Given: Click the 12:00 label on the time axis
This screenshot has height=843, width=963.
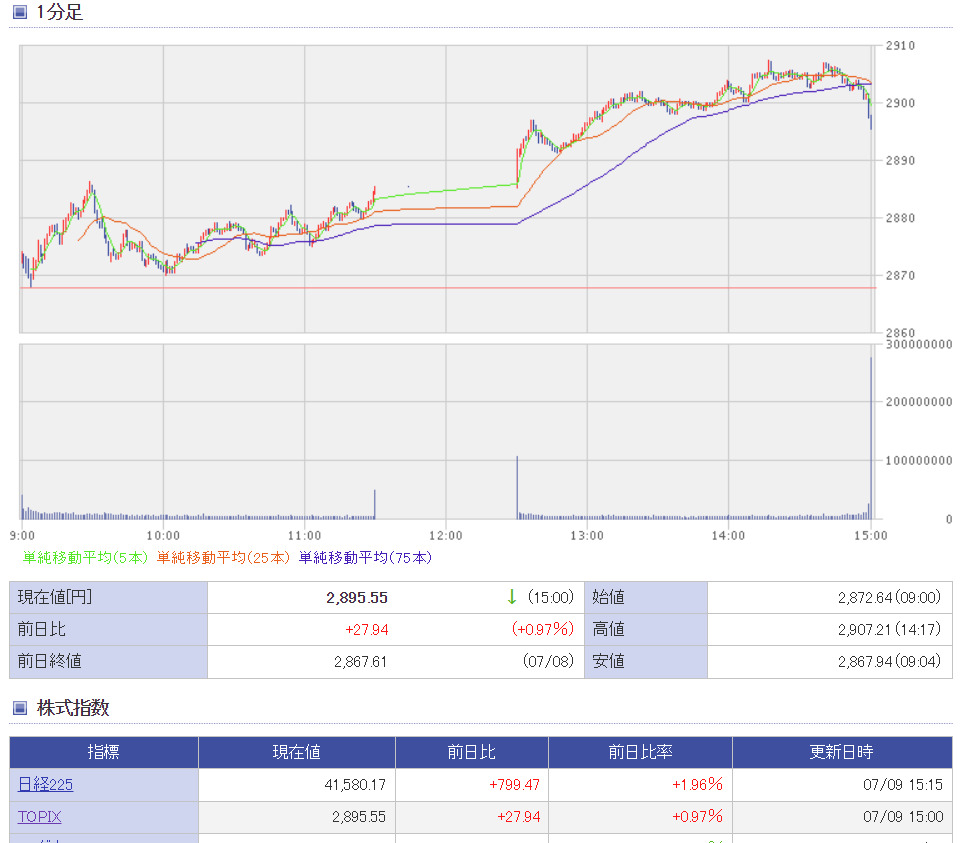Looking at the screenshot, I should [x=446, y=536].
